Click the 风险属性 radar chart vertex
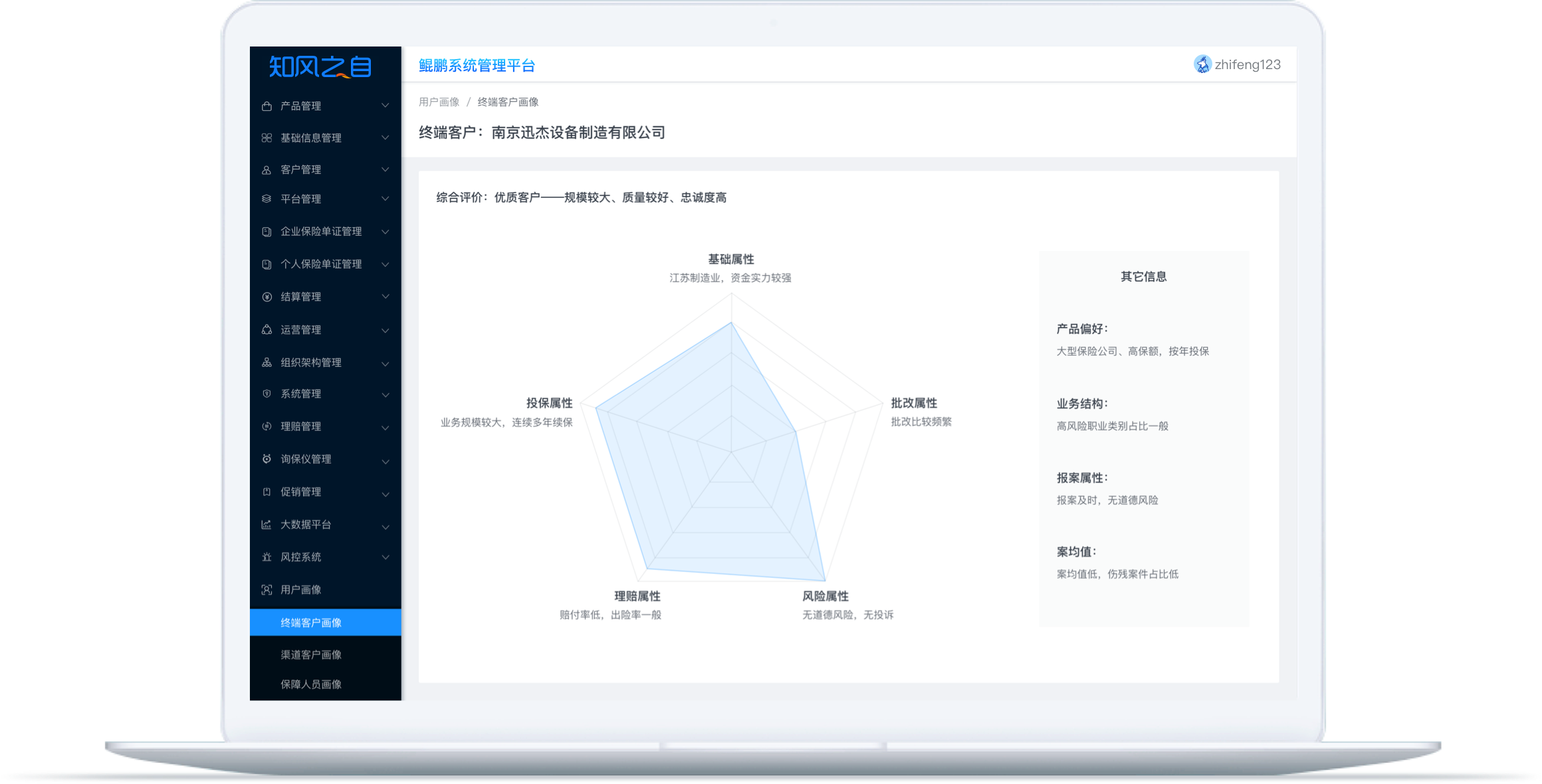Screen dimensions: 1542x784 point(825,581)
